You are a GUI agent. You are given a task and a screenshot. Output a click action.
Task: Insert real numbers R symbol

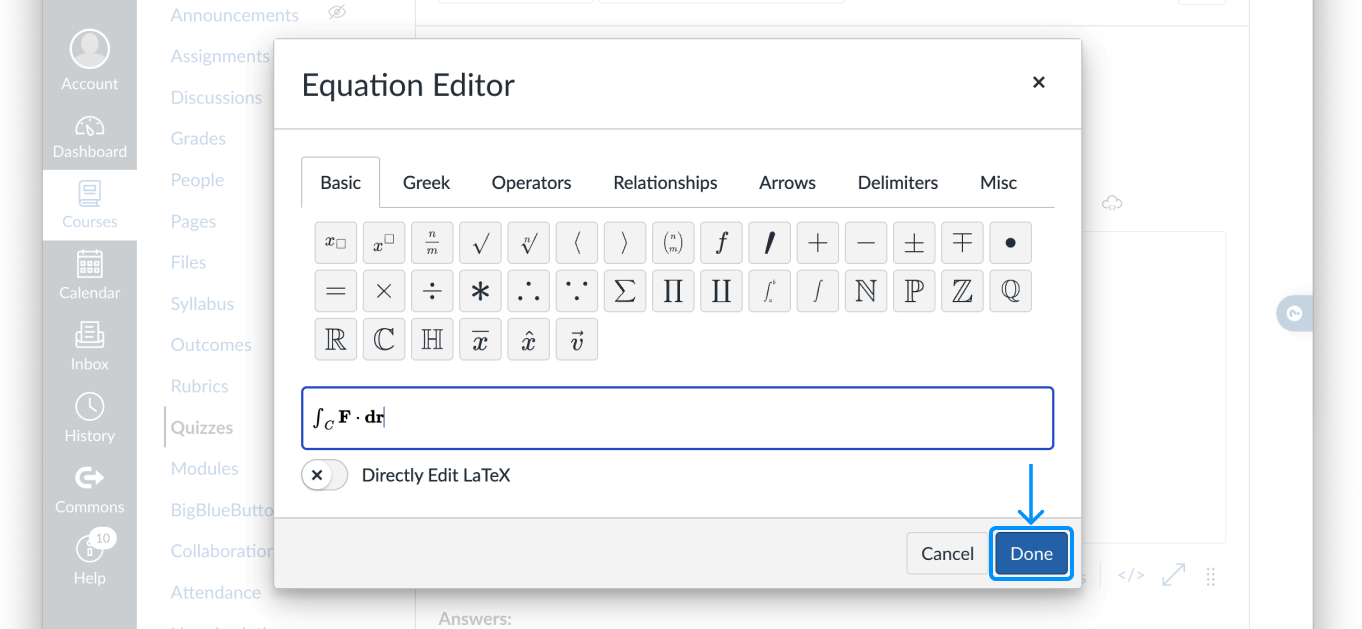pyautogui.click(x=336, y=339)
